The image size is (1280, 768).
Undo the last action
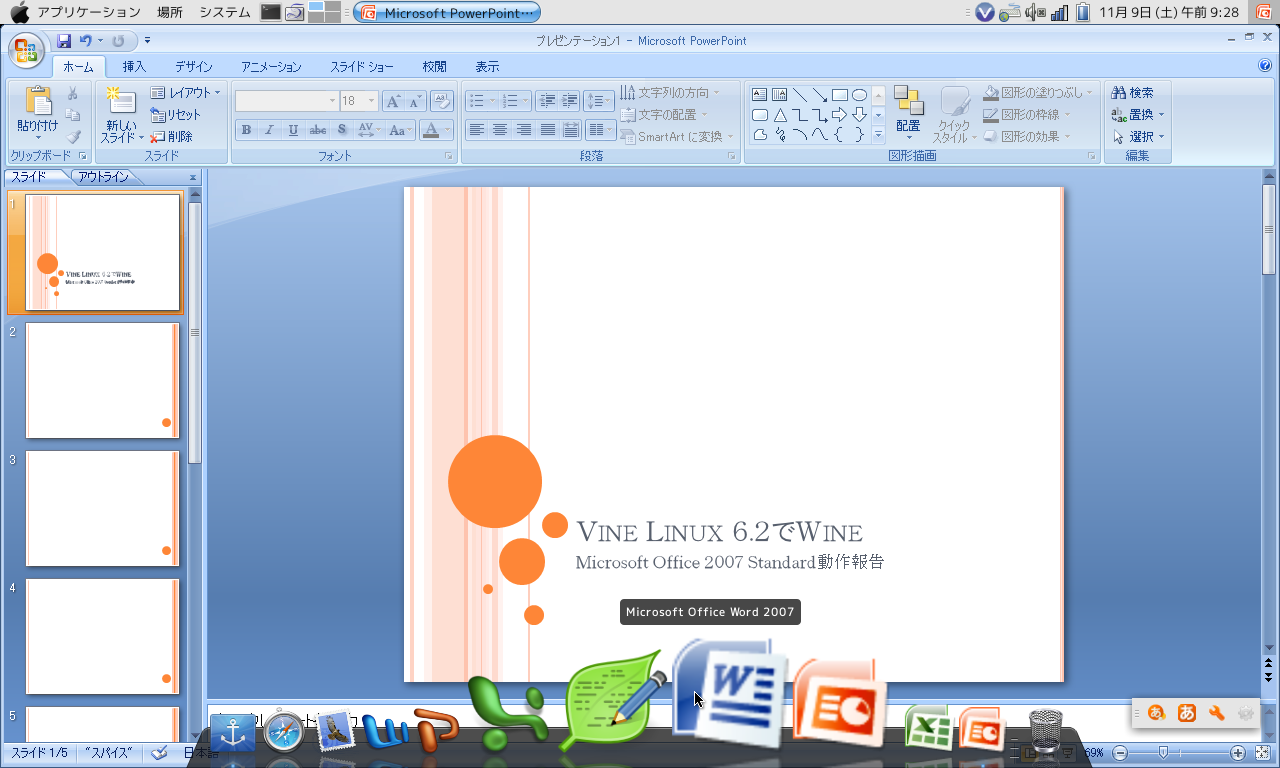pos(86,41)
